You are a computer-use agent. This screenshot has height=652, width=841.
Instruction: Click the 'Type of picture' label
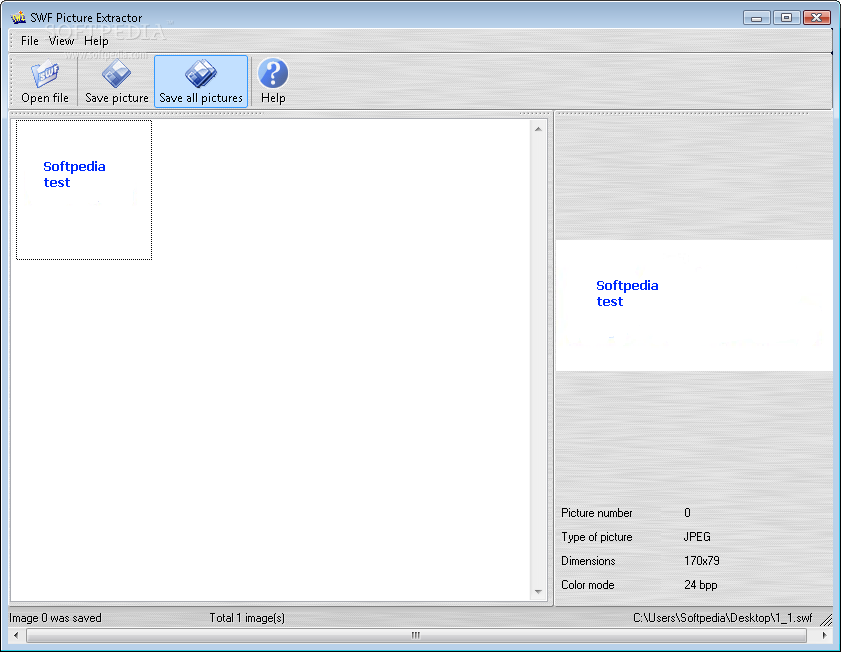tap(596, 537)
